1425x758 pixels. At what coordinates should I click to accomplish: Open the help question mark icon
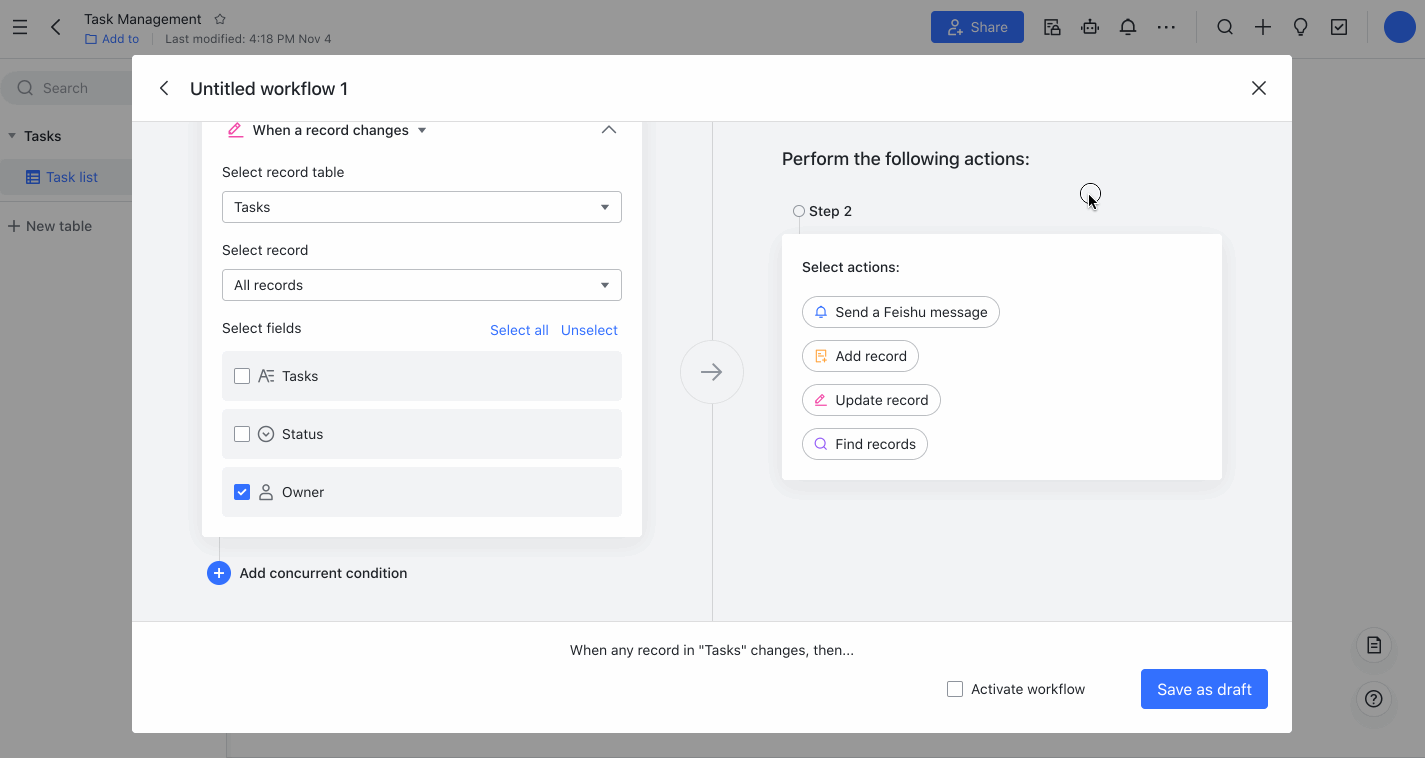(1373, 699)
